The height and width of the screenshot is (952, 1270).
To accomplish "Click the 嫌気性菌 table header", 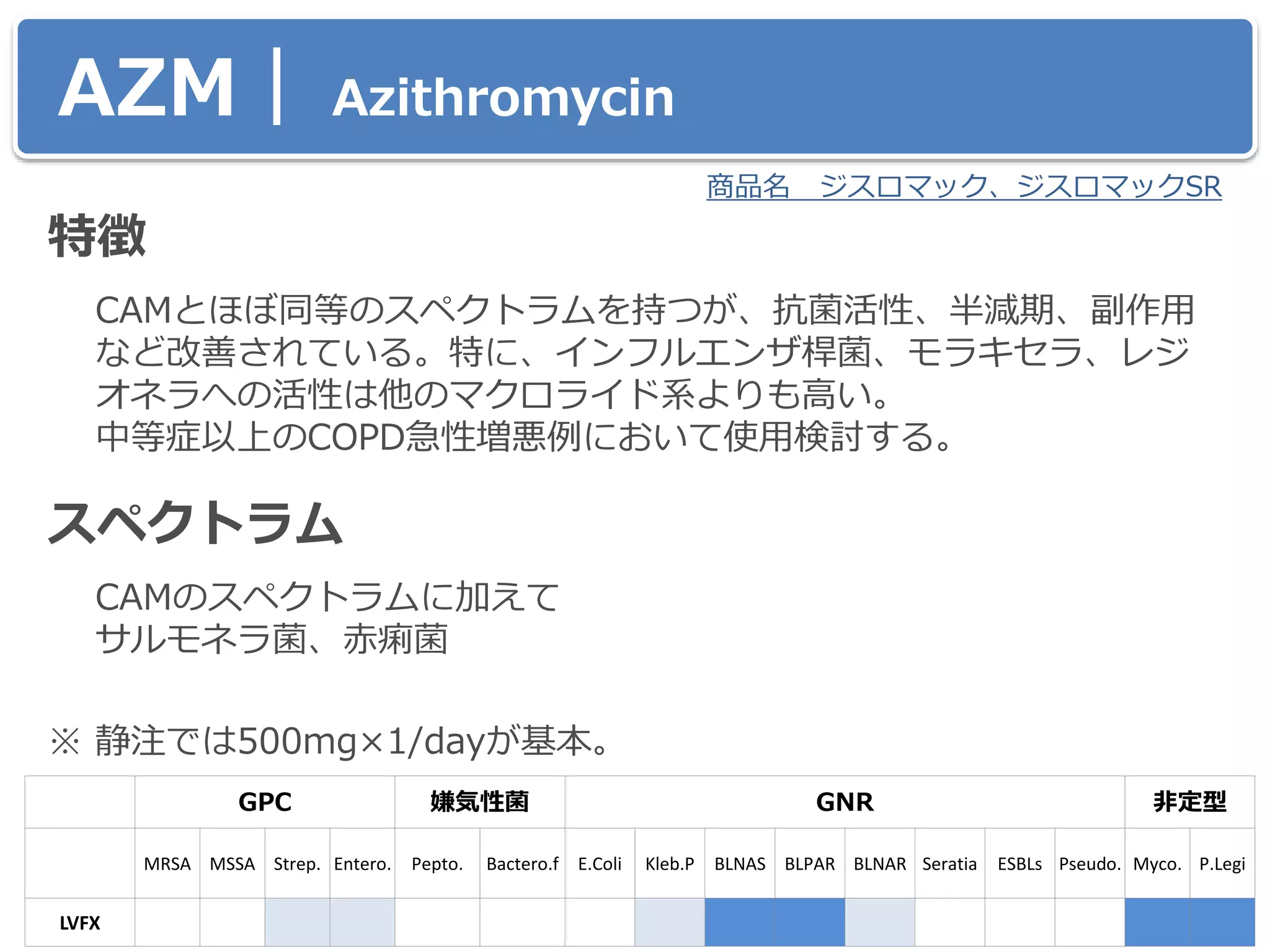I will pos(480,802).
